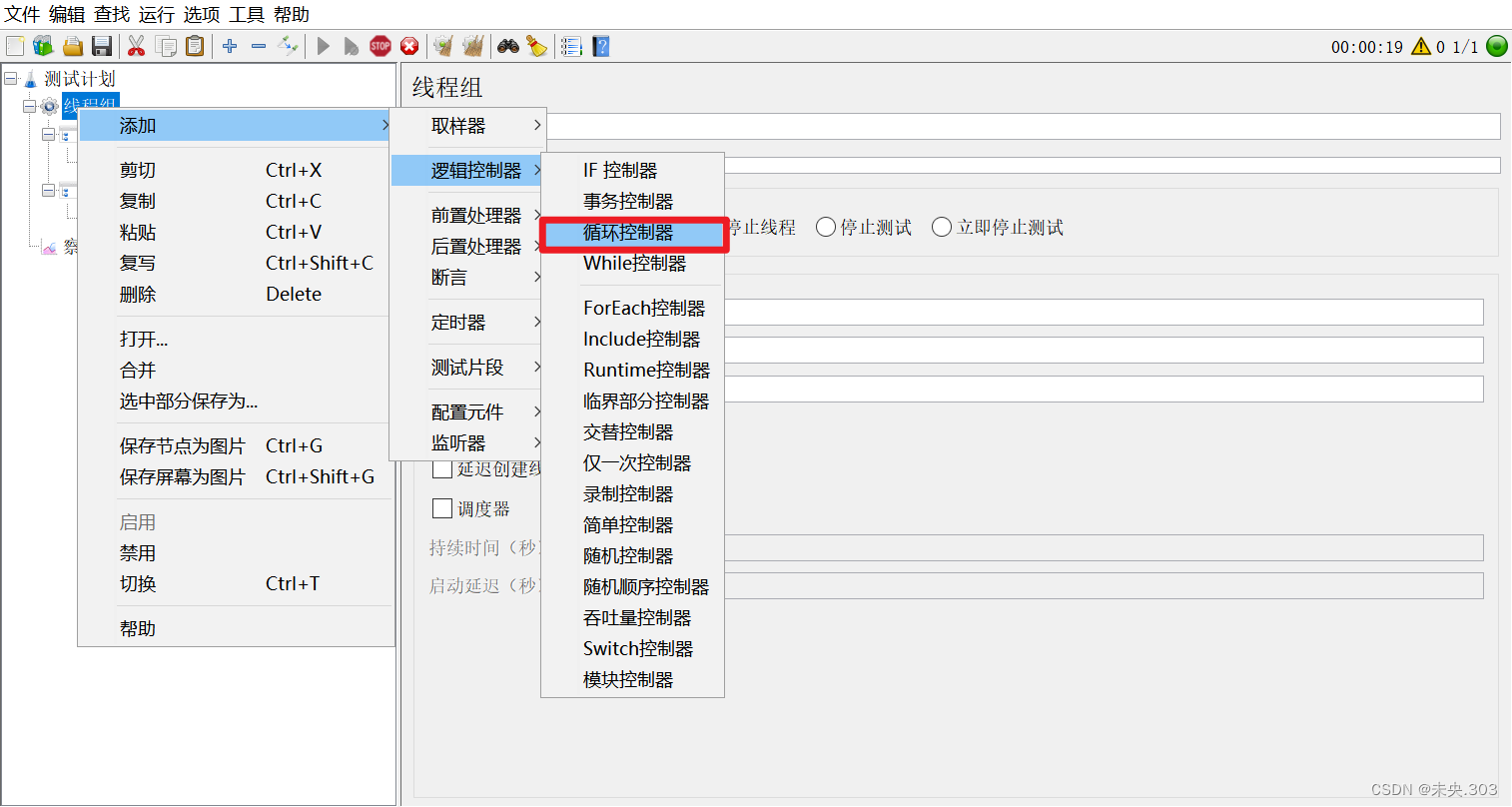Click the Copy toolbar icon
The width and height of the screenshot is (1512, 807).
tap(166, 46)
